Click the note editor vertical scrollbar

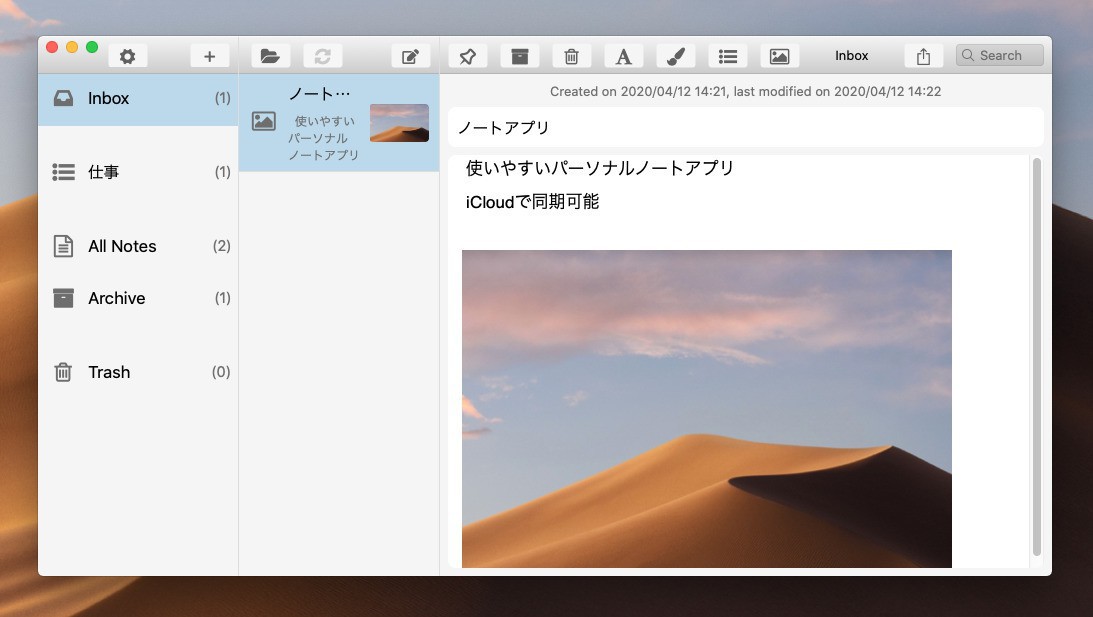(x=1036, y=355)
